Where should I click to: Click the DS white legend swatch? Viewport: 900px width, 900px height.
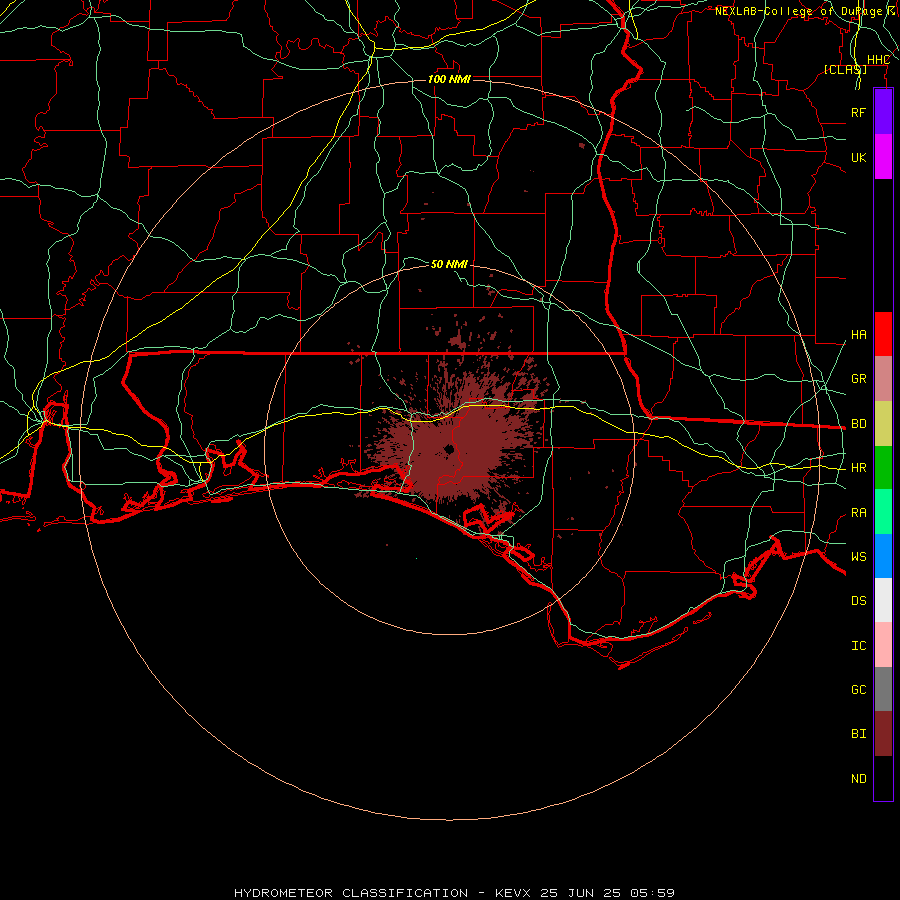click(883, 600)
